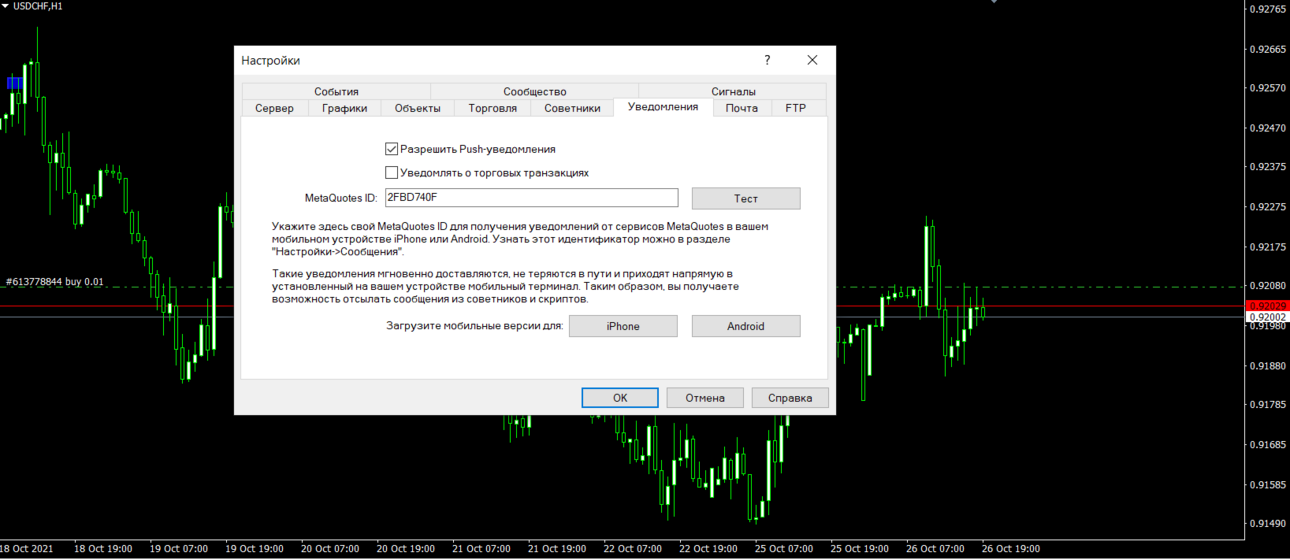Click the USDCHF,H1 chart title
Viewport: 1290px width, 560px height.
pyautogui.click(x=40, y=7)
